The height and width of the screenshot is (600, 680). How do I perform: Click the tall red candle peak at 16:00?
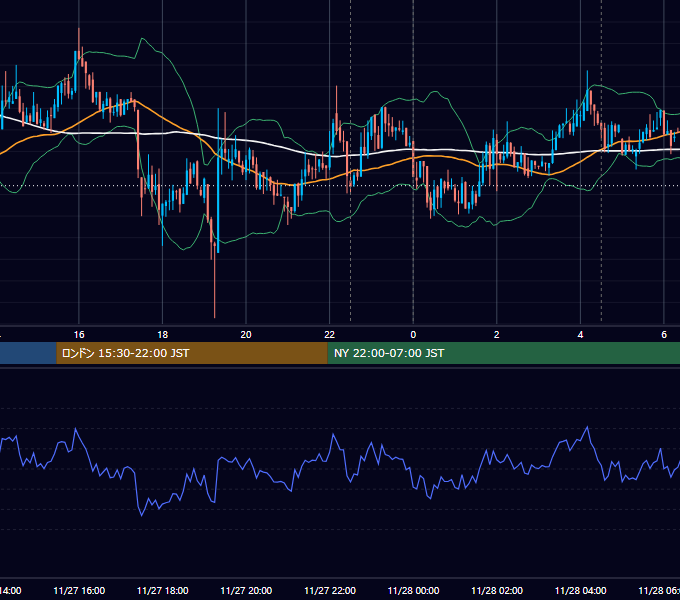79,43
